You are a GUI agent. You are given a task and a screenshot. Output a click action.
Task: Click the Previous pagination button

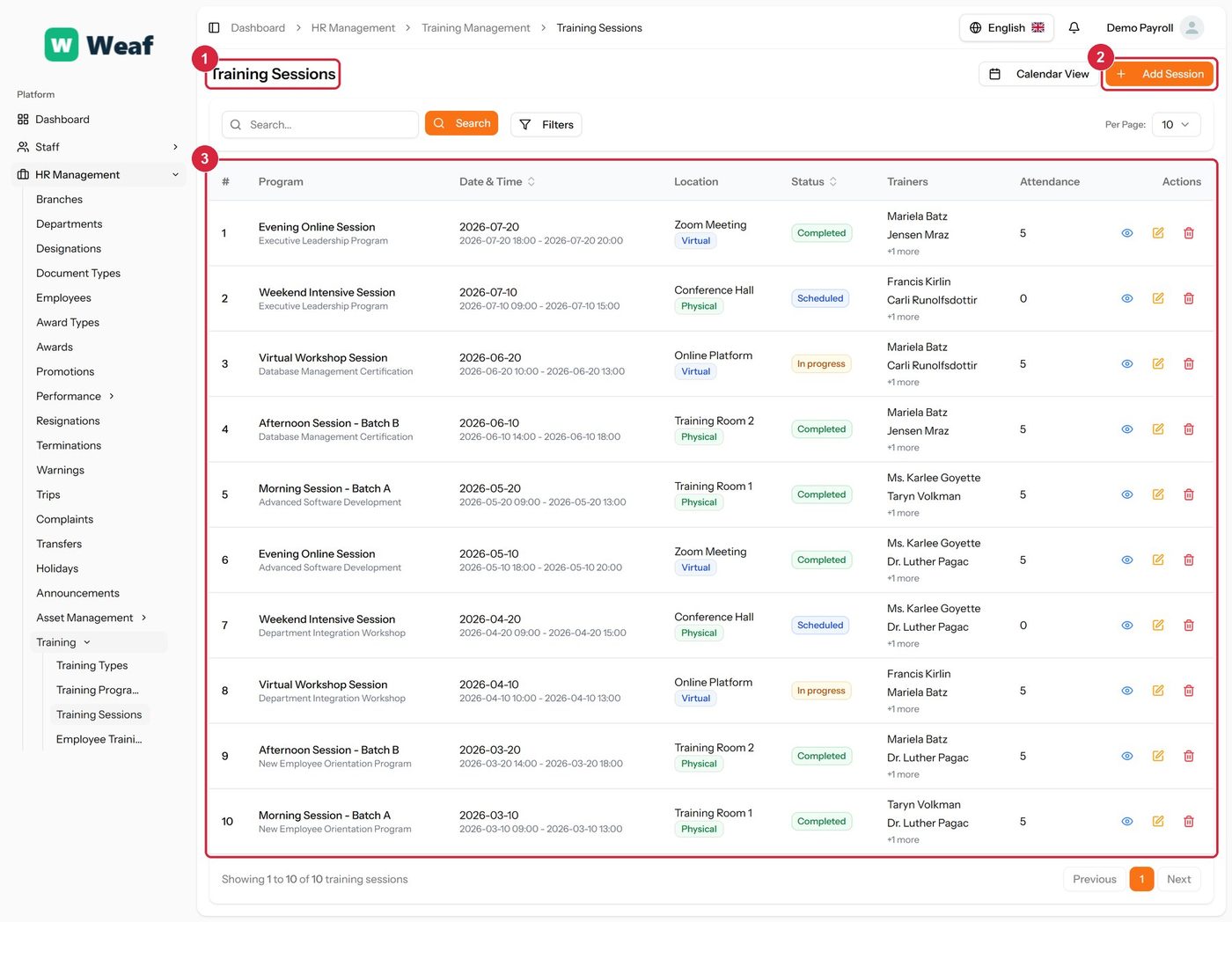pos(1094,879)
